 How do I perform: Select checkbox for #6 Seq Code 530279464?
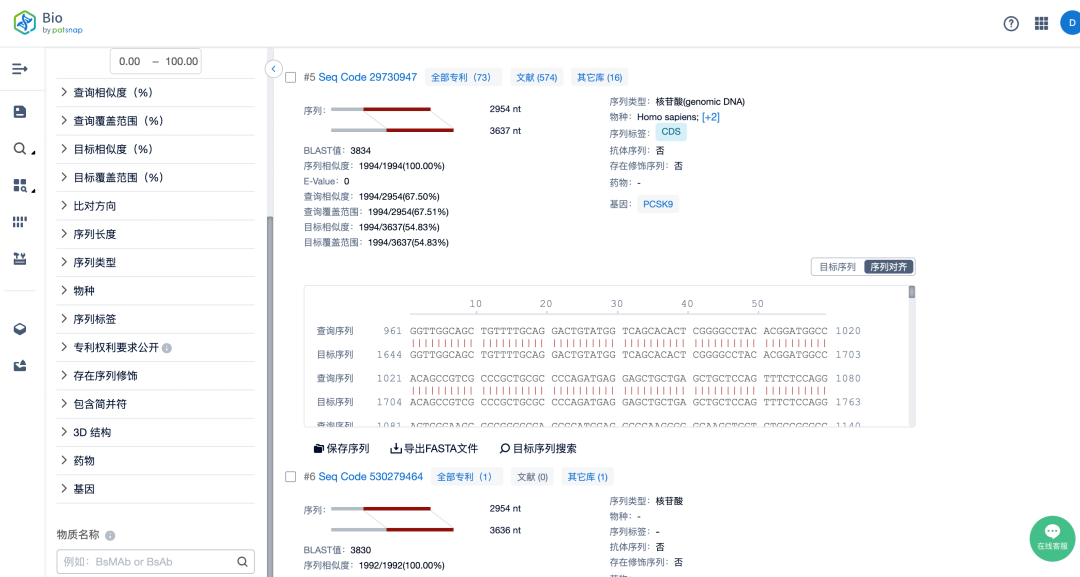coord(291,477)
